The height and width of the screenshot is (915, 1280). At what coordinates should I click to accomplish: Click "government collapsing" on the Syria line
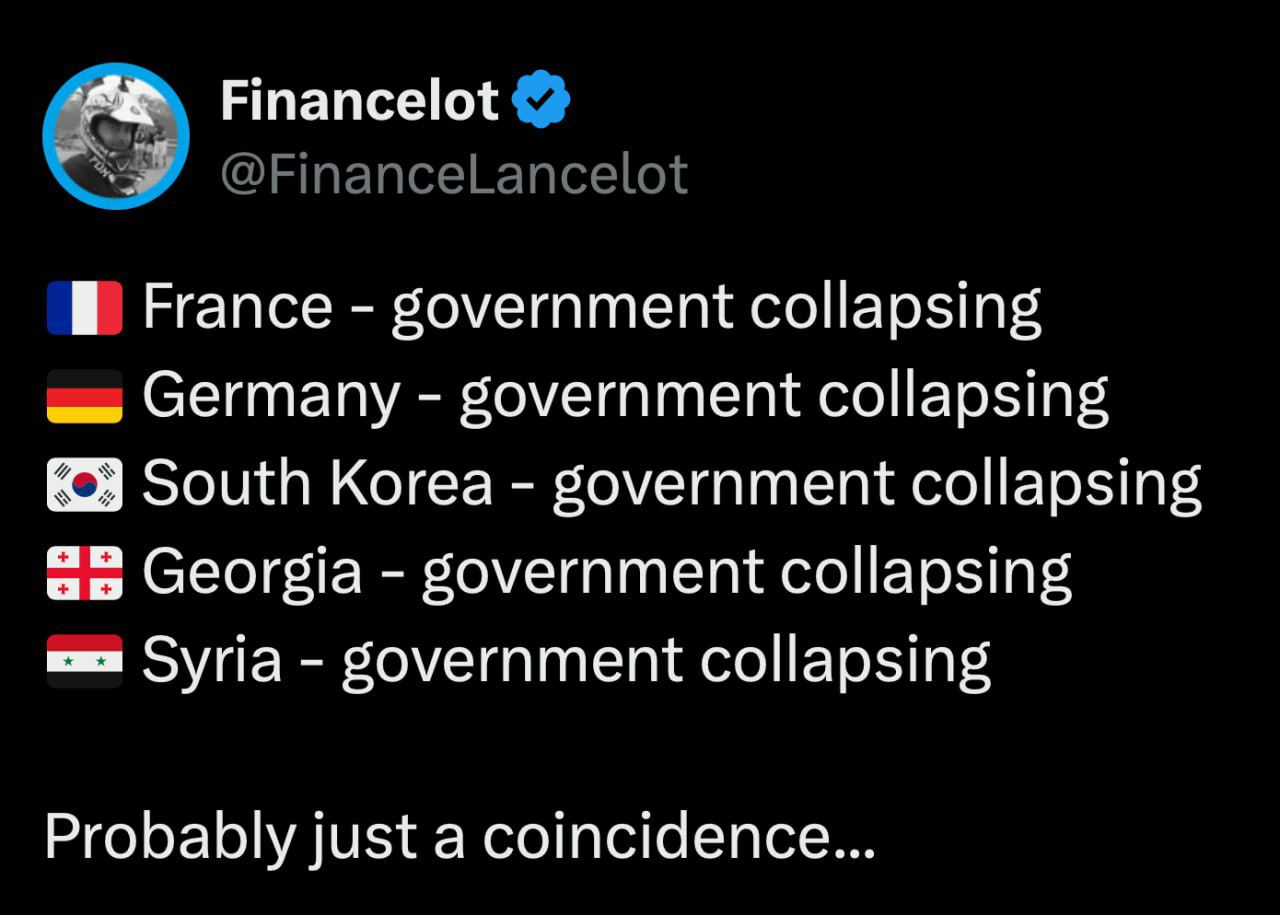point(666,661)
